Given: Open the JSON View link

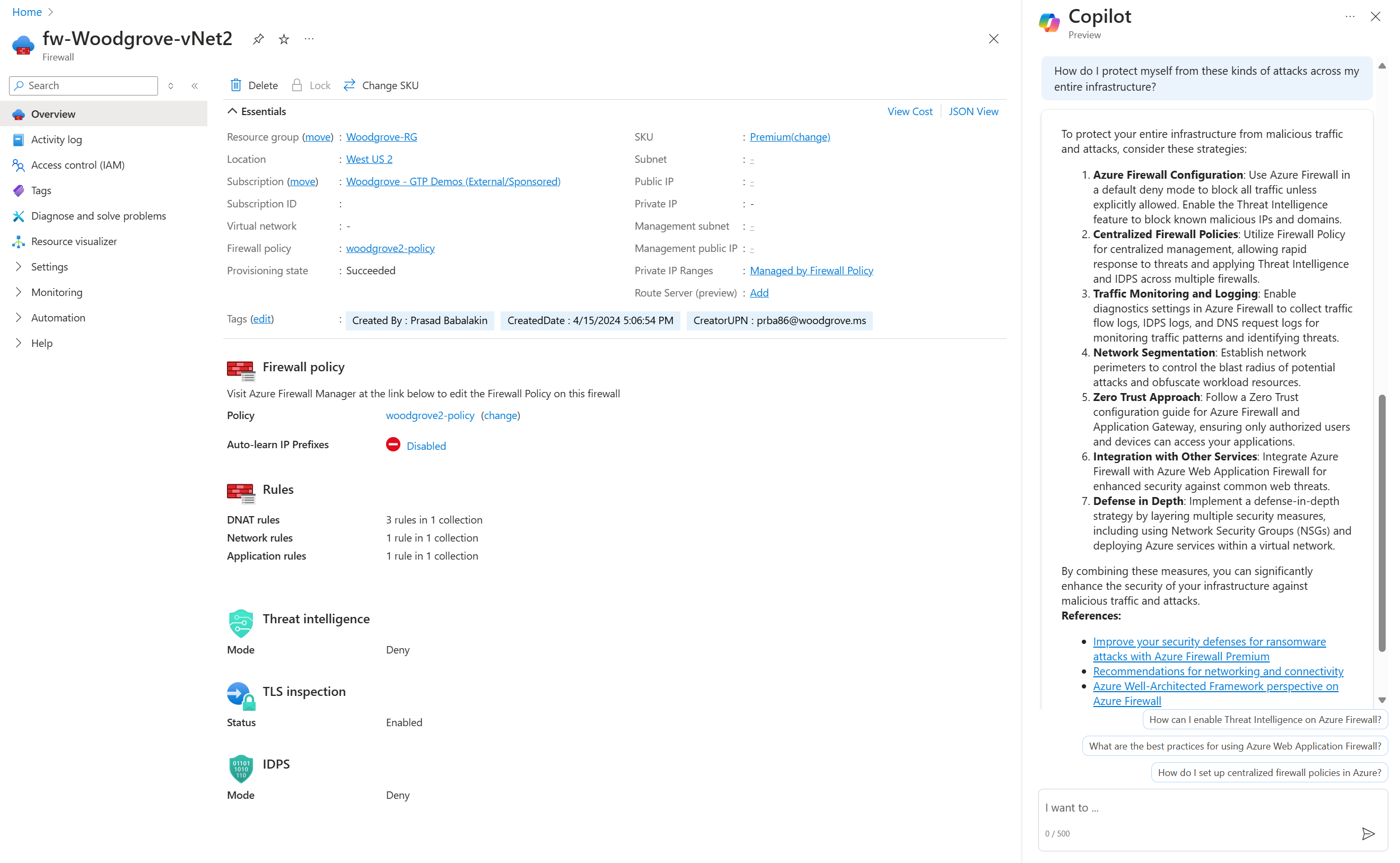Looking at the screenshot, I should click(973, 111).
